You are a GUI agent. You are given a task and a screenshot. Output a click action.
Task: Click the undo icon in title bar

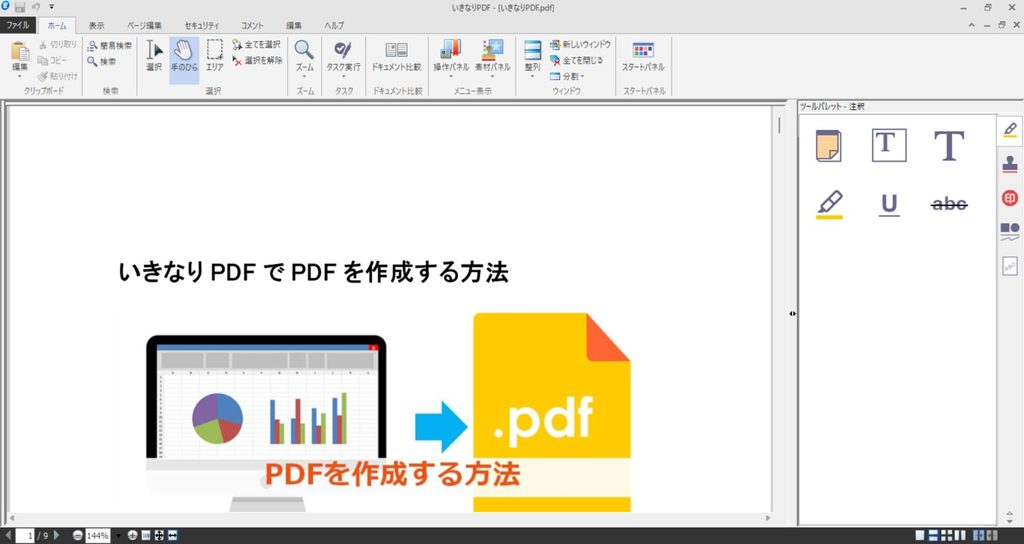[x=36, y=7]
